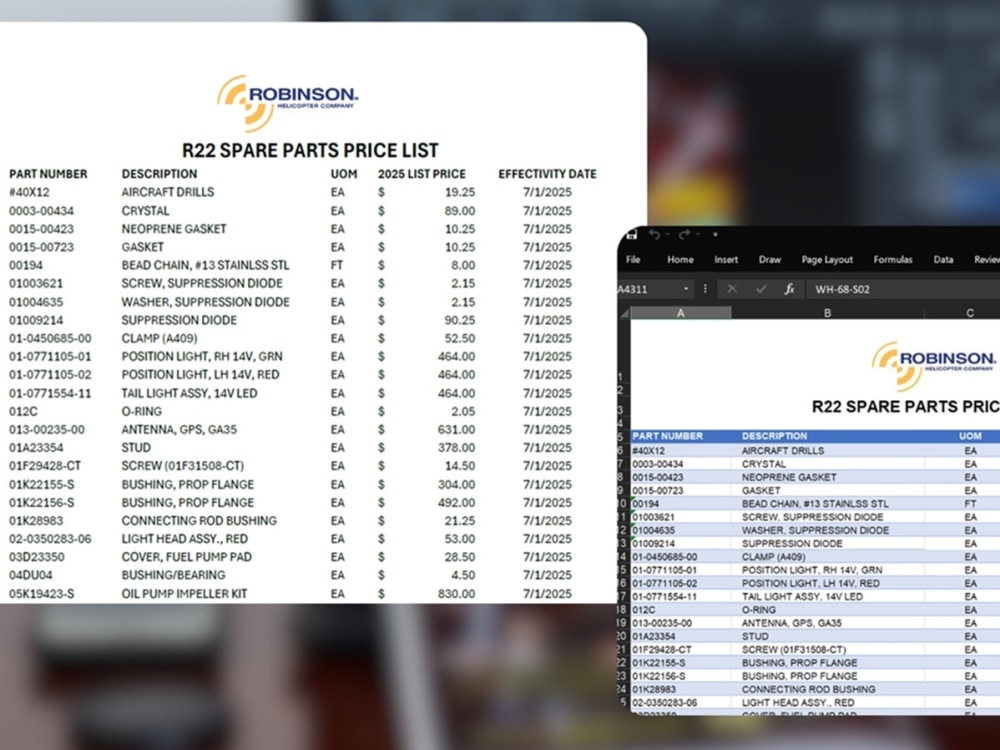The image size is (1000, 750).
Task: Switch to the Draw ribbon tab
Action: (770, 260)
